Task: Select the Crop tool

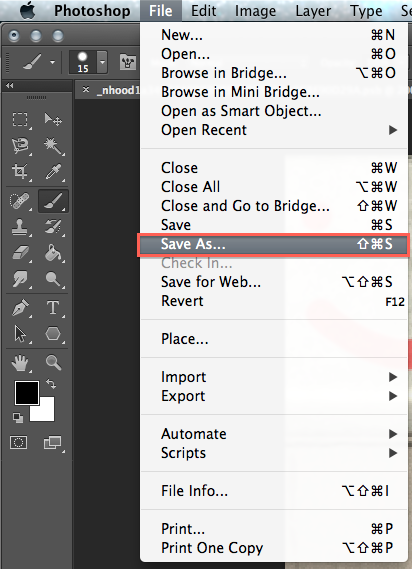Action: [x=20, y=172]
